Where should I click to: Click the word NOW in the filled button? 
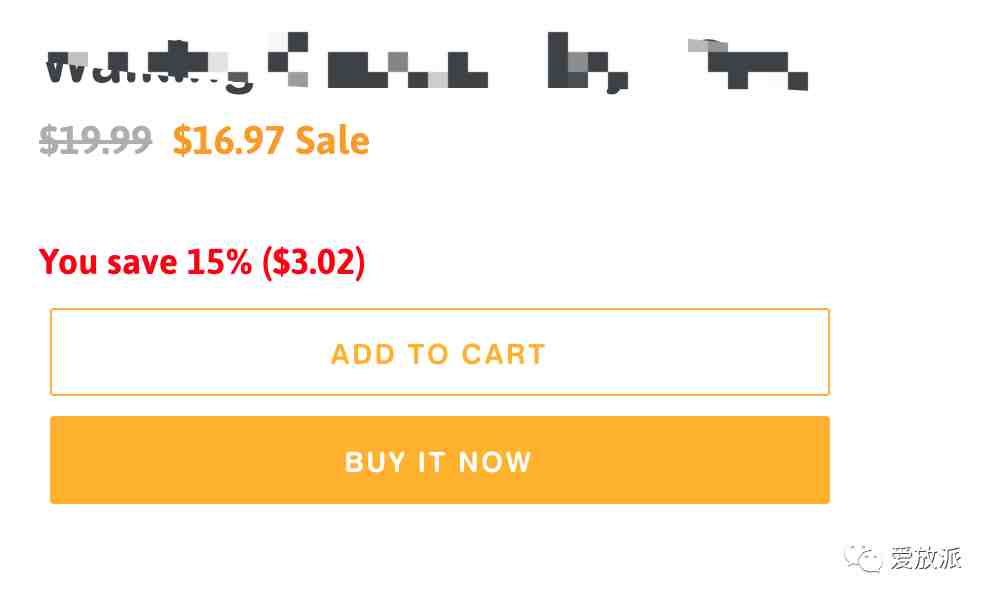[494, 462]
